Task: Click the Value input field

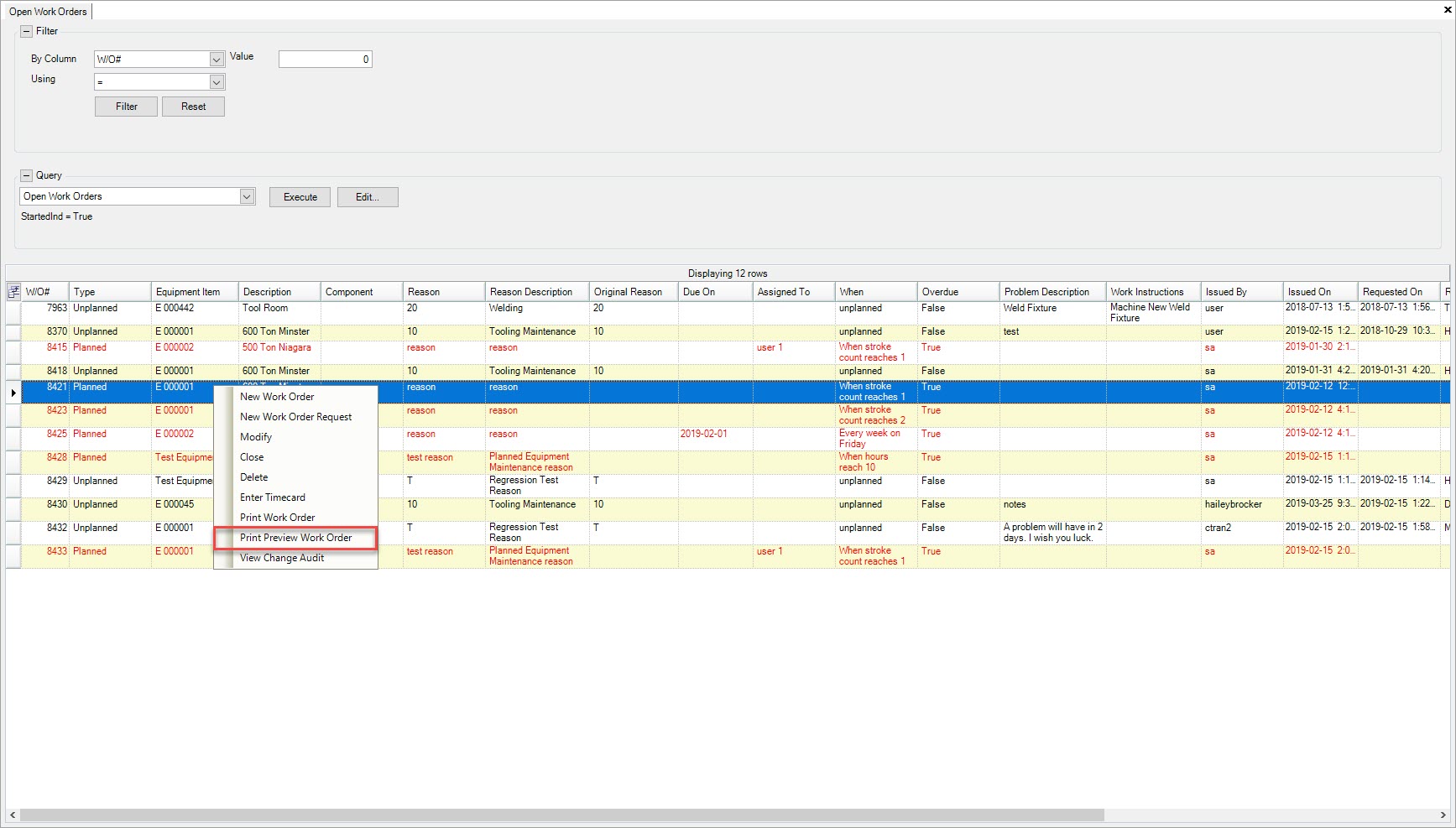Action: tap(326, 60)
